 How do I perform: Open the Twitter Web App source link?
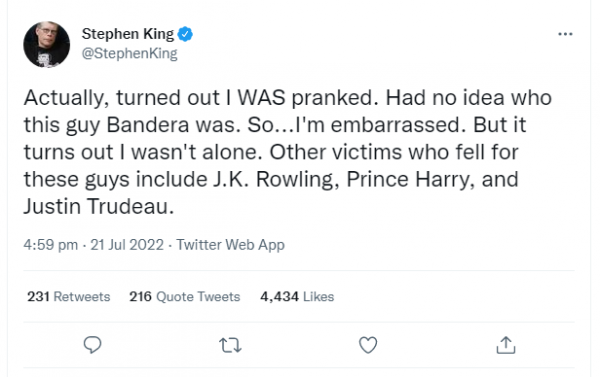[230, 245]
